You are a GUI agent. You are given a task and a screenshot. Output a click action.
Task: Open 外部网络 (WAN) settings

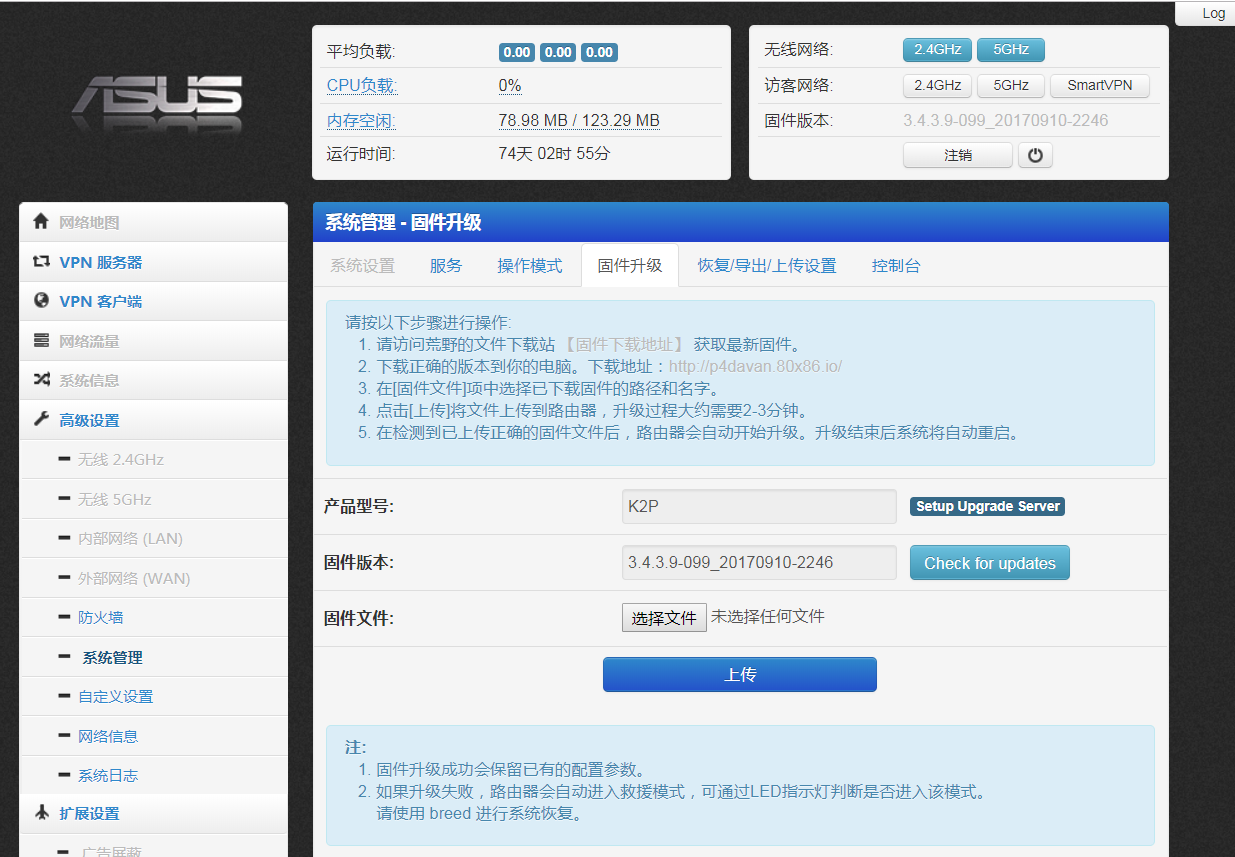point(153,578)
